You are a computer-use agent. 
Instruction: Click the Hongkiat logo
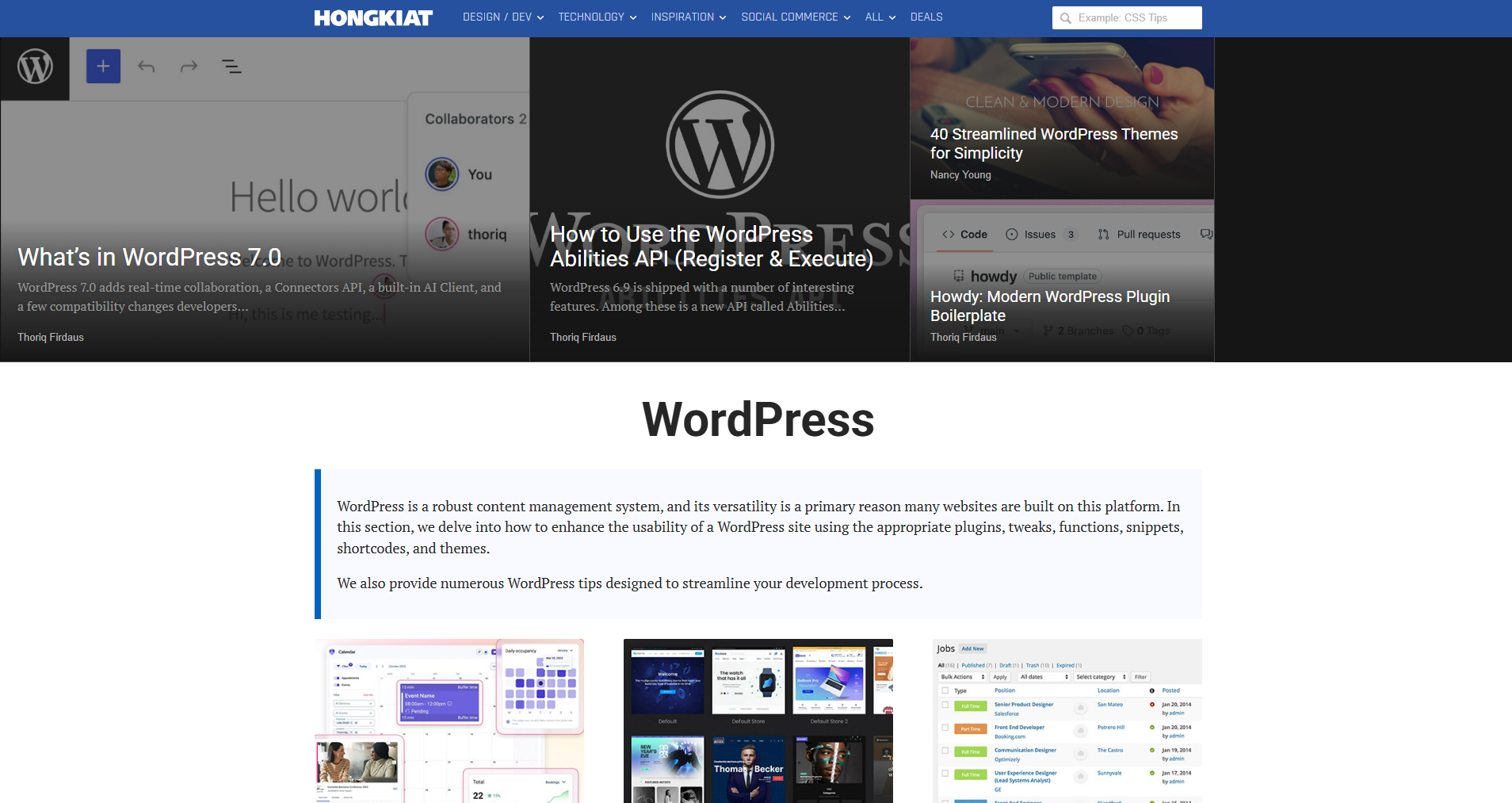coord(373,17)
